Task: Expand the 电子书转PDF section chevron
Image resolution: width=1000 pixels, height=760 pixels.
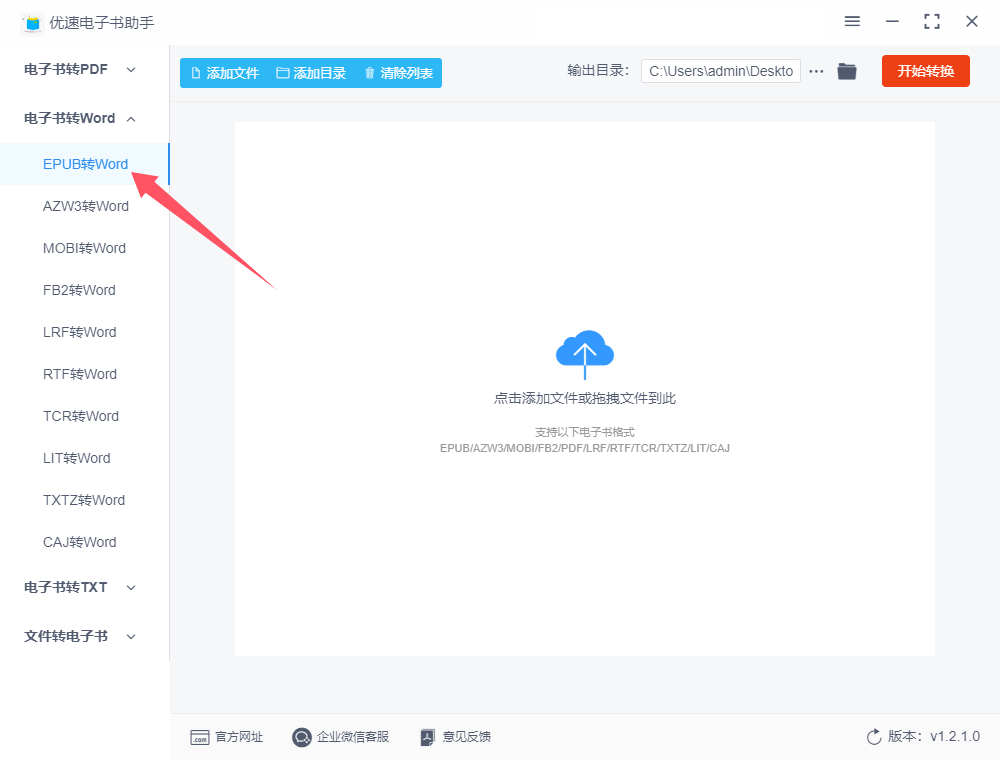Action: click(x=131, y=70)
